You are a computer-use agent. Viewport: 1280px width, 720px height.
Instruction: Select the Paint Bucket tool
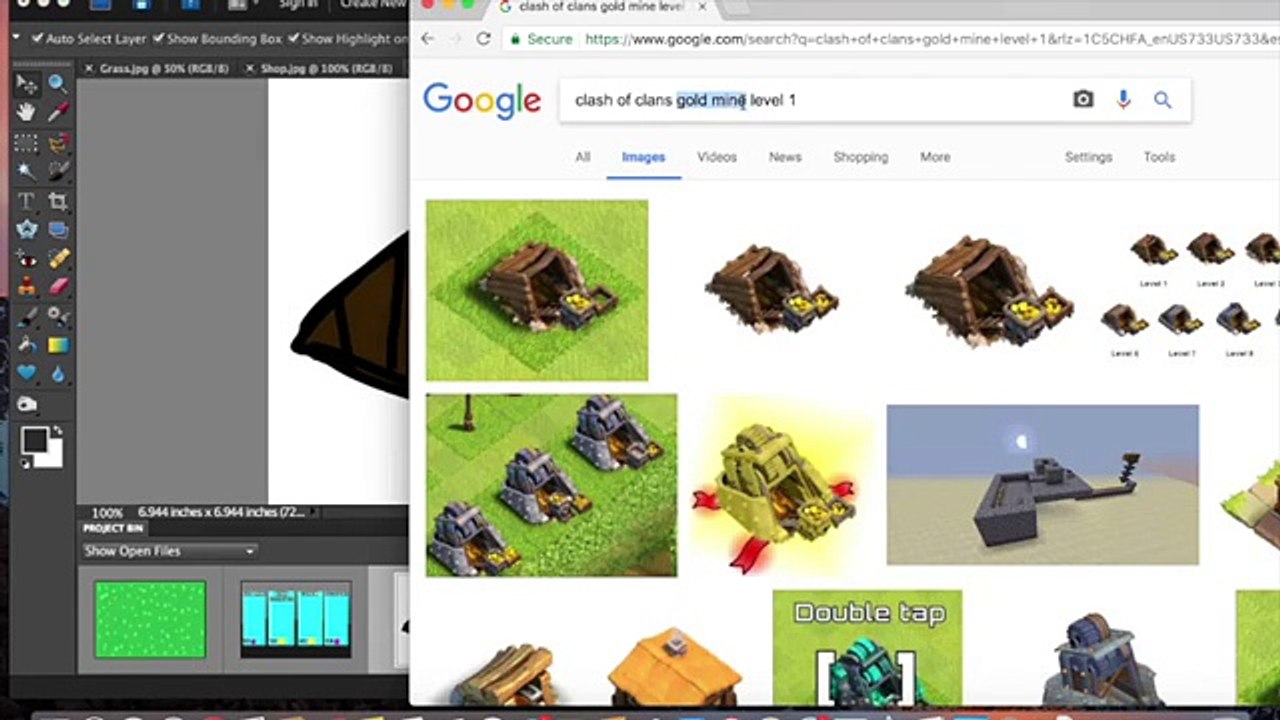[x=27, y=345]
